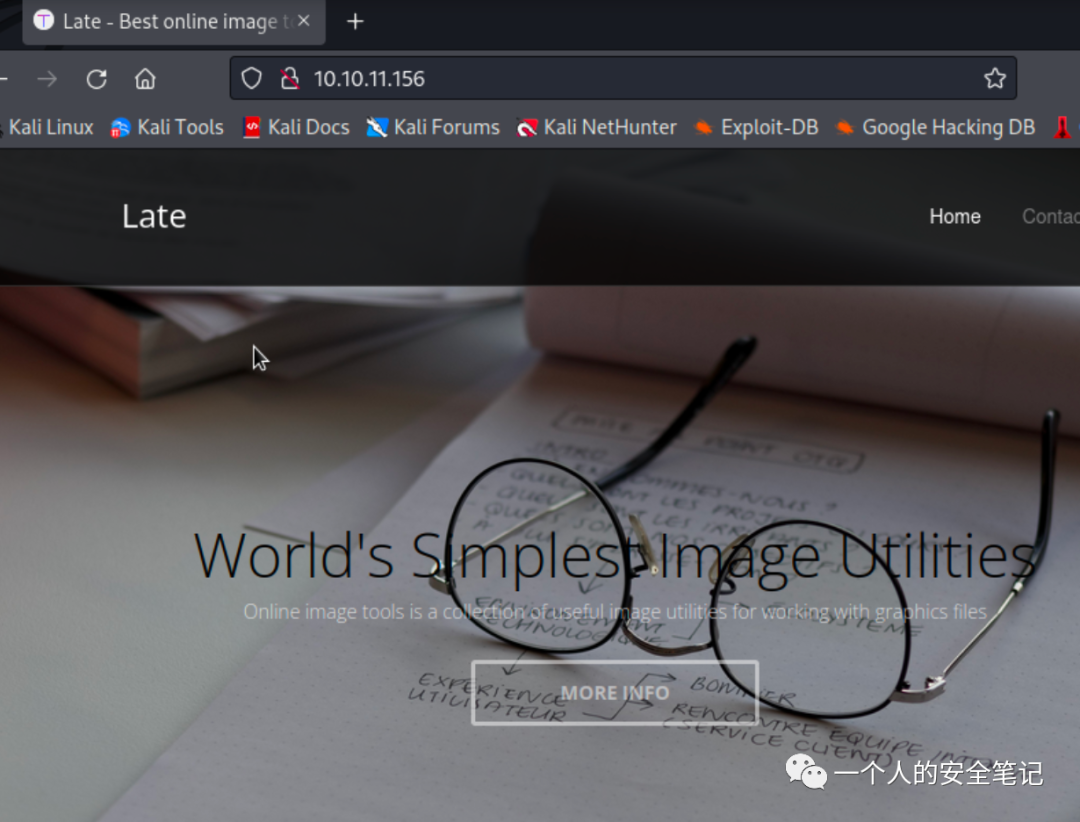Close the Late browser tab
This screenshot has width=1080, height=822.
click(304, 21)
